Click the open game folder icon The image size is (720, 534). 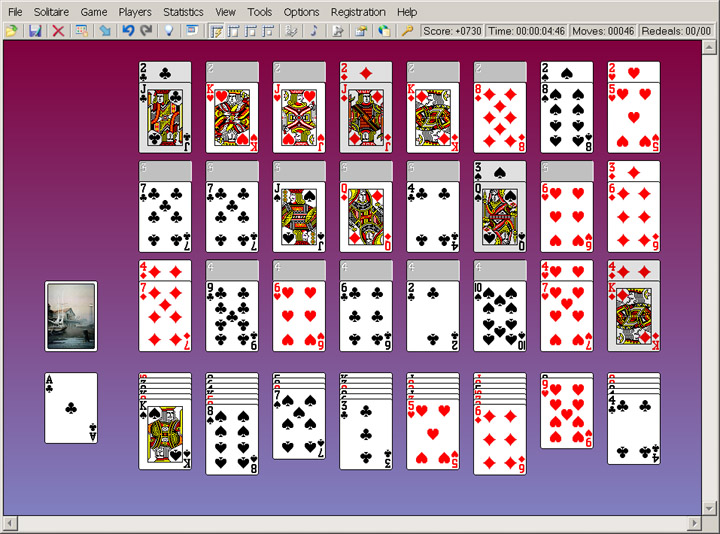(x=11, y=31)
